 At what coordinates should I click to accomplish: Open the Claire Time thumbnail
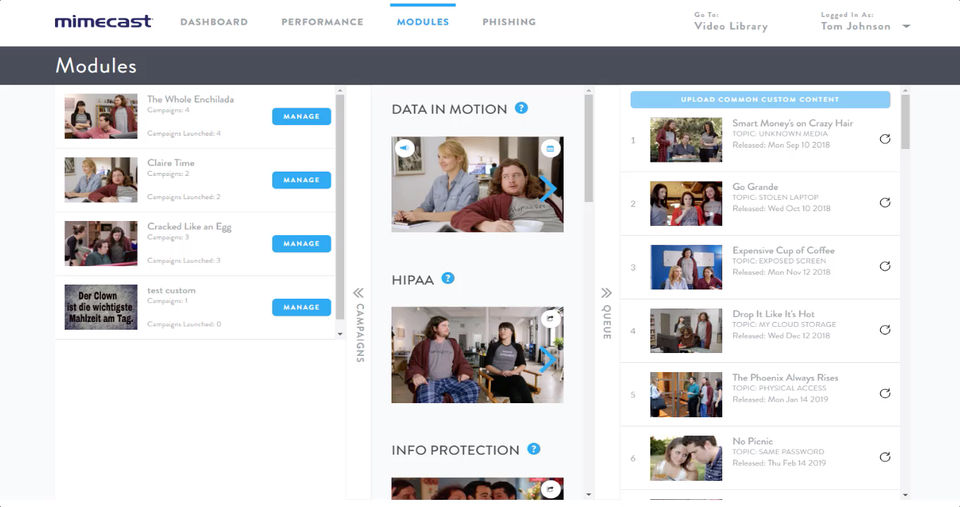[101, 180]
